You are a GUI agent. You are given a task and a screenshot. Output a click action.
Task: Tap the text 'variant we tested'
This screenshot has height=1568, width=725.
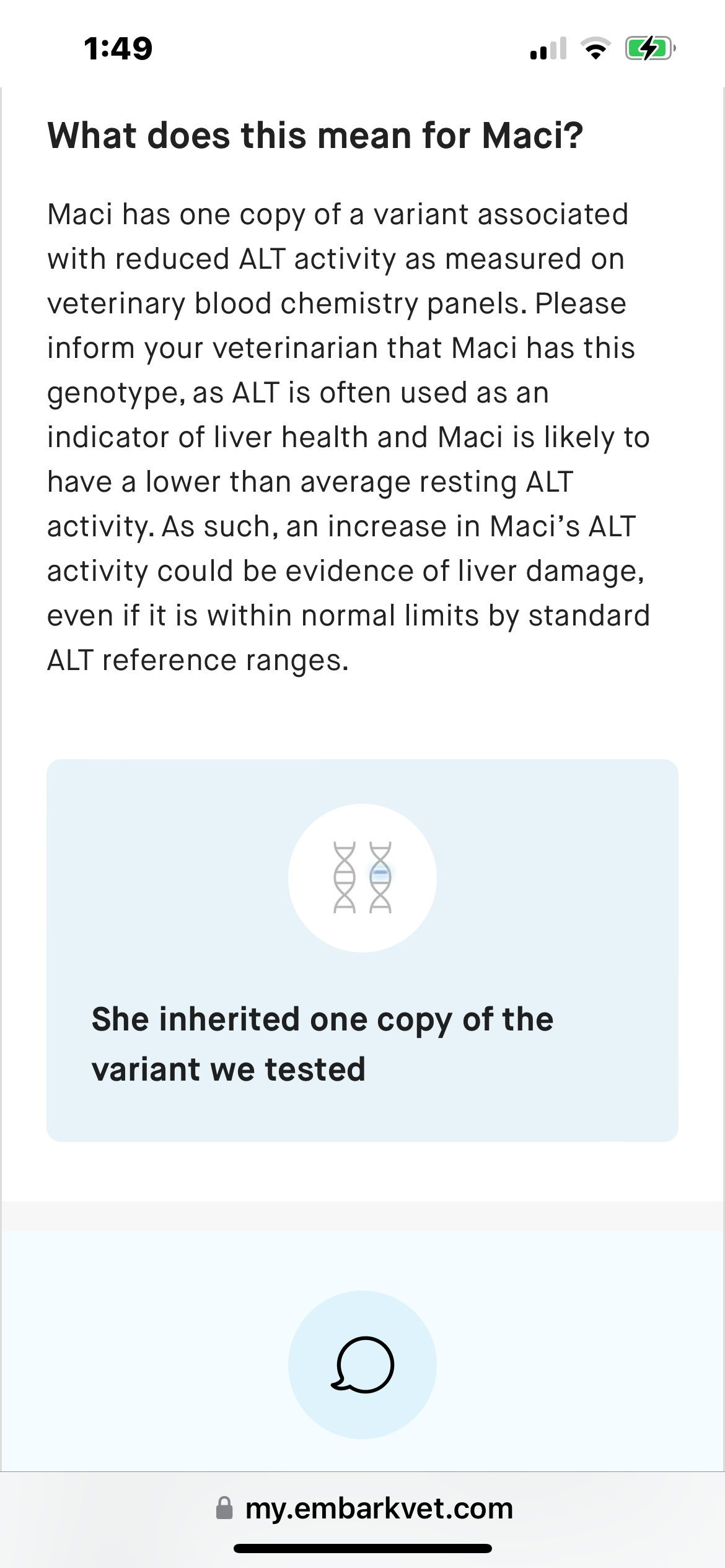pos(229,1069)
